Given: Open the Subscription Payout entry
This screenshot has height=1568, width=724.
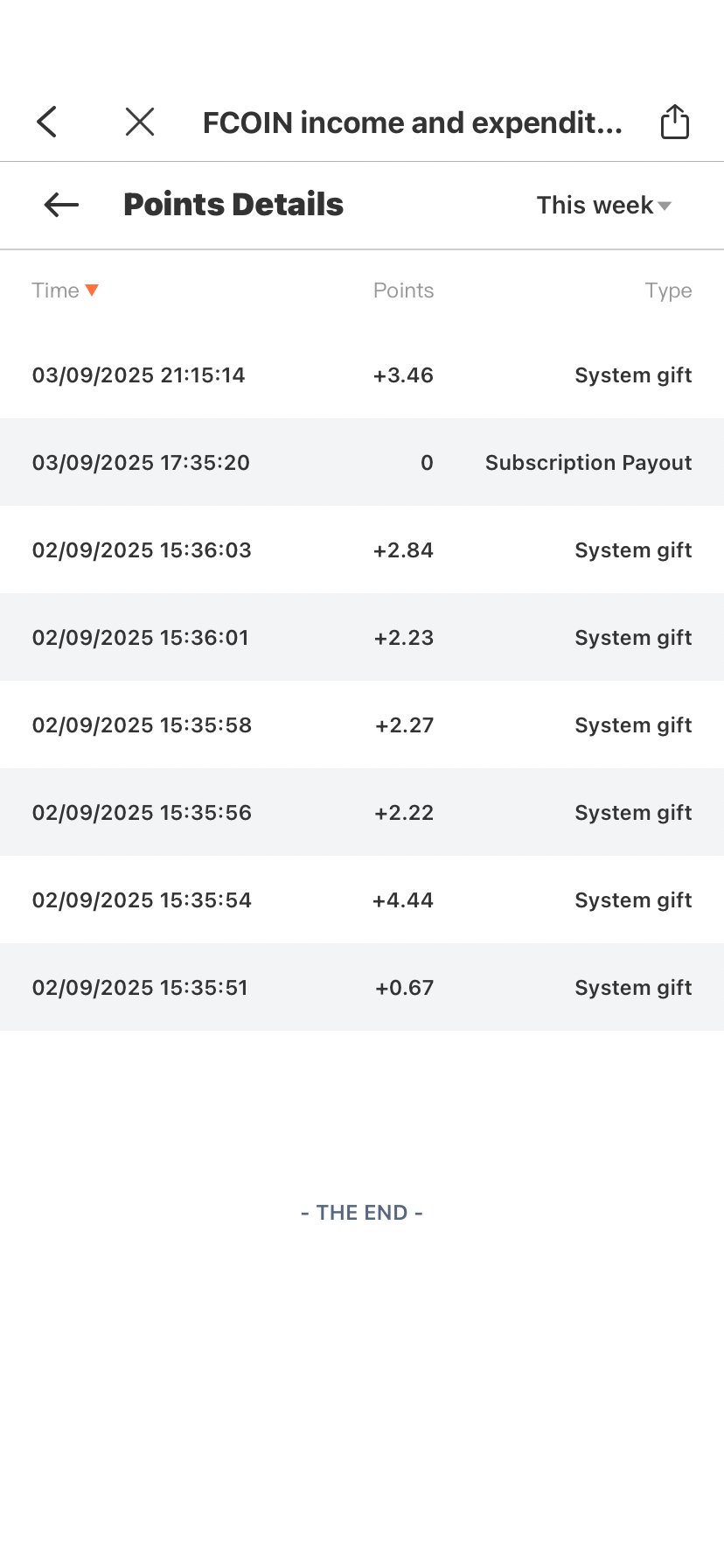Looking at the screenshot, I should [362, 462].
